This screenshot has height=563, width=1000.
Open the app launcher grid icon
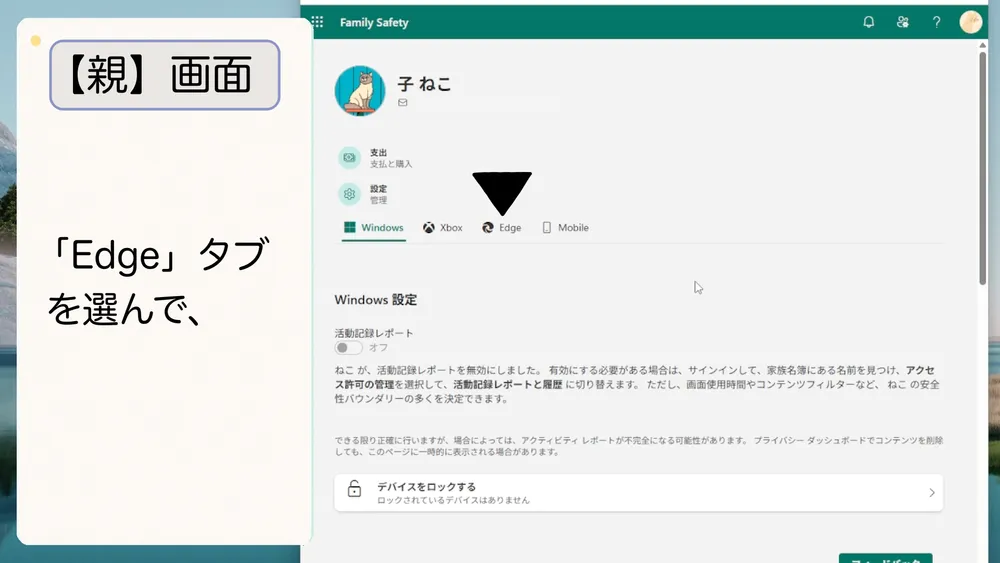click(x=317, y=22)
